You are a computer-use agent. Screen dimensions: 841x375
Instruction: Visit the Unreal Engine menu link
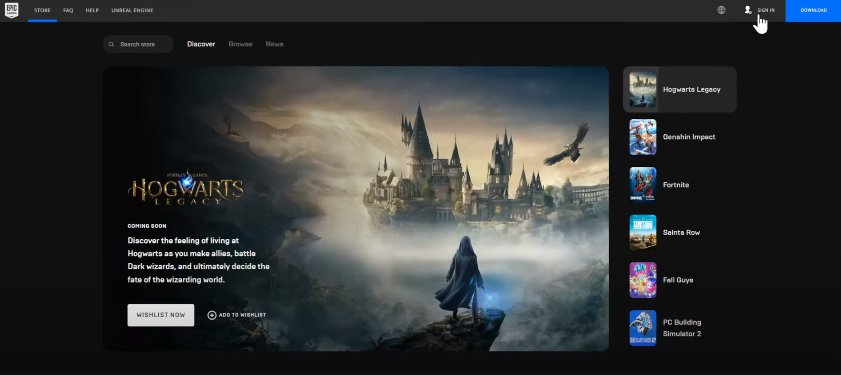click(x=132, y=10)
